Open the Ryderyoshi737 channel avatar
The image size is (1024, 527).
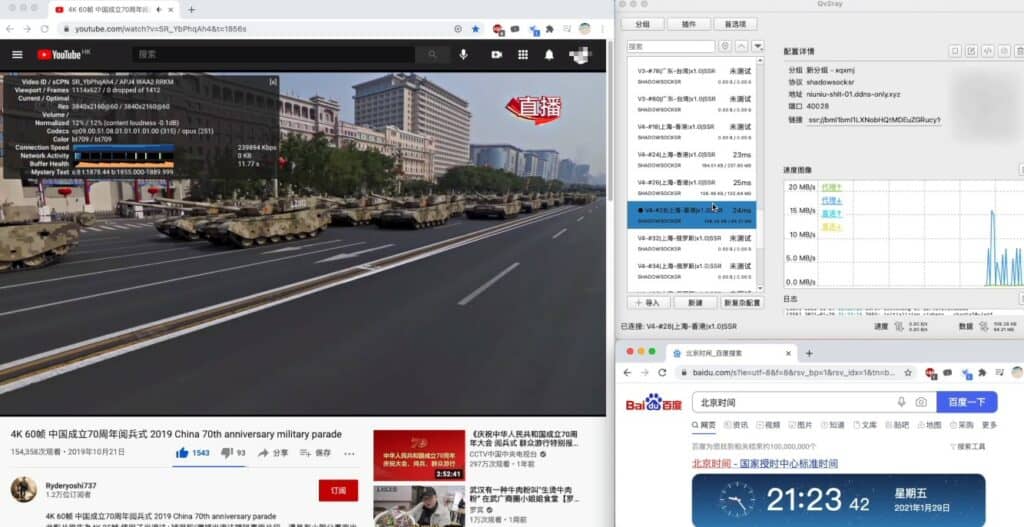24,489
